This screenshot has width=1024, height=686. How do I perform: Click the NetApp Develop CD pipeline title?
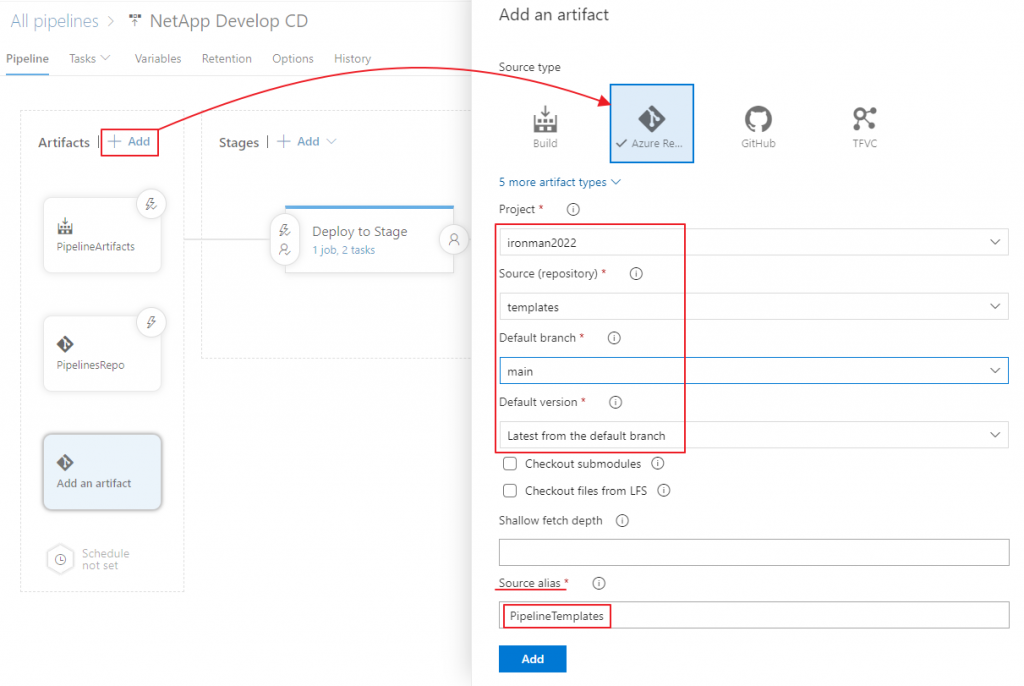(229, 21)
